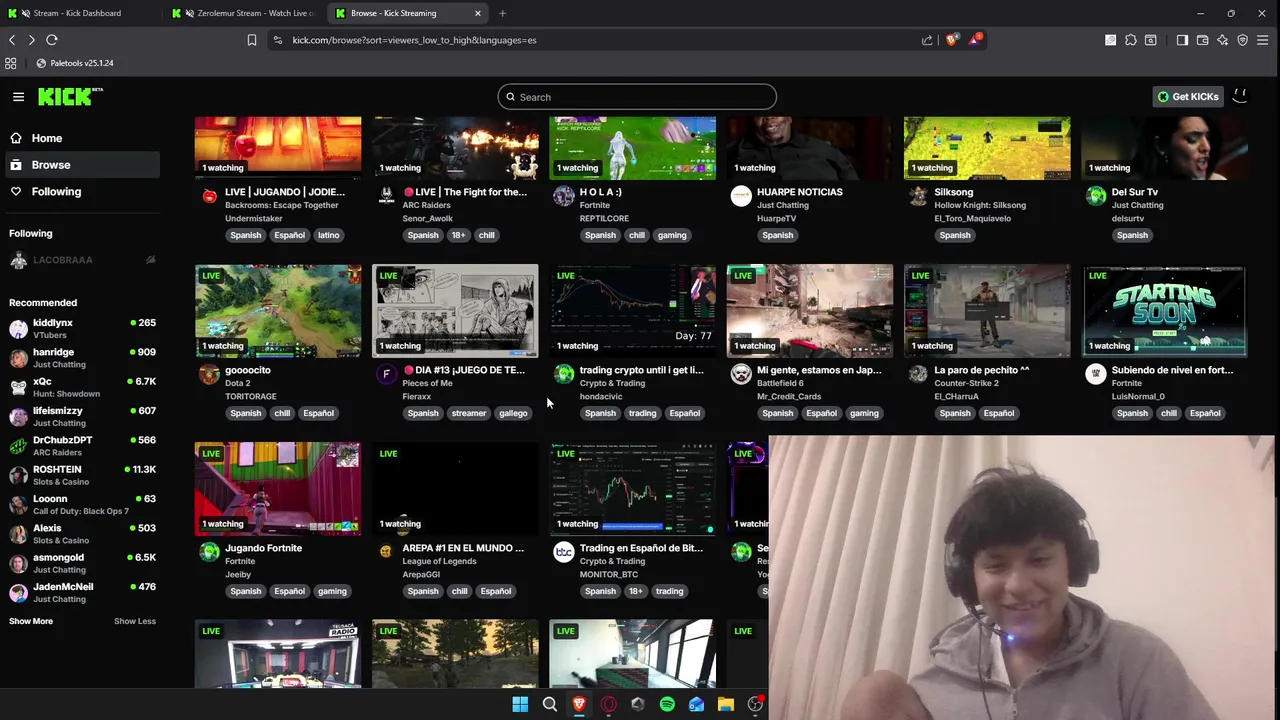Open the user profile icon next to Get KICKs

pos(1240,96)
